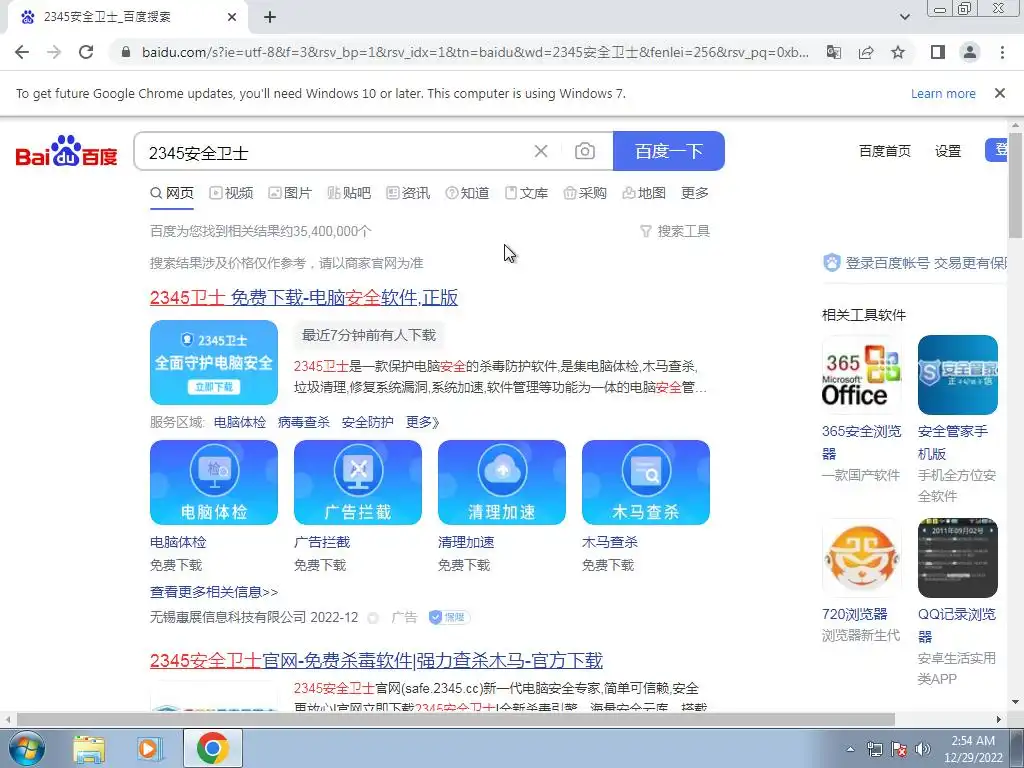This screenshot has width=1024, height=768.
Task: Open the 电脑体检 service link
Action: click(240, 423)
